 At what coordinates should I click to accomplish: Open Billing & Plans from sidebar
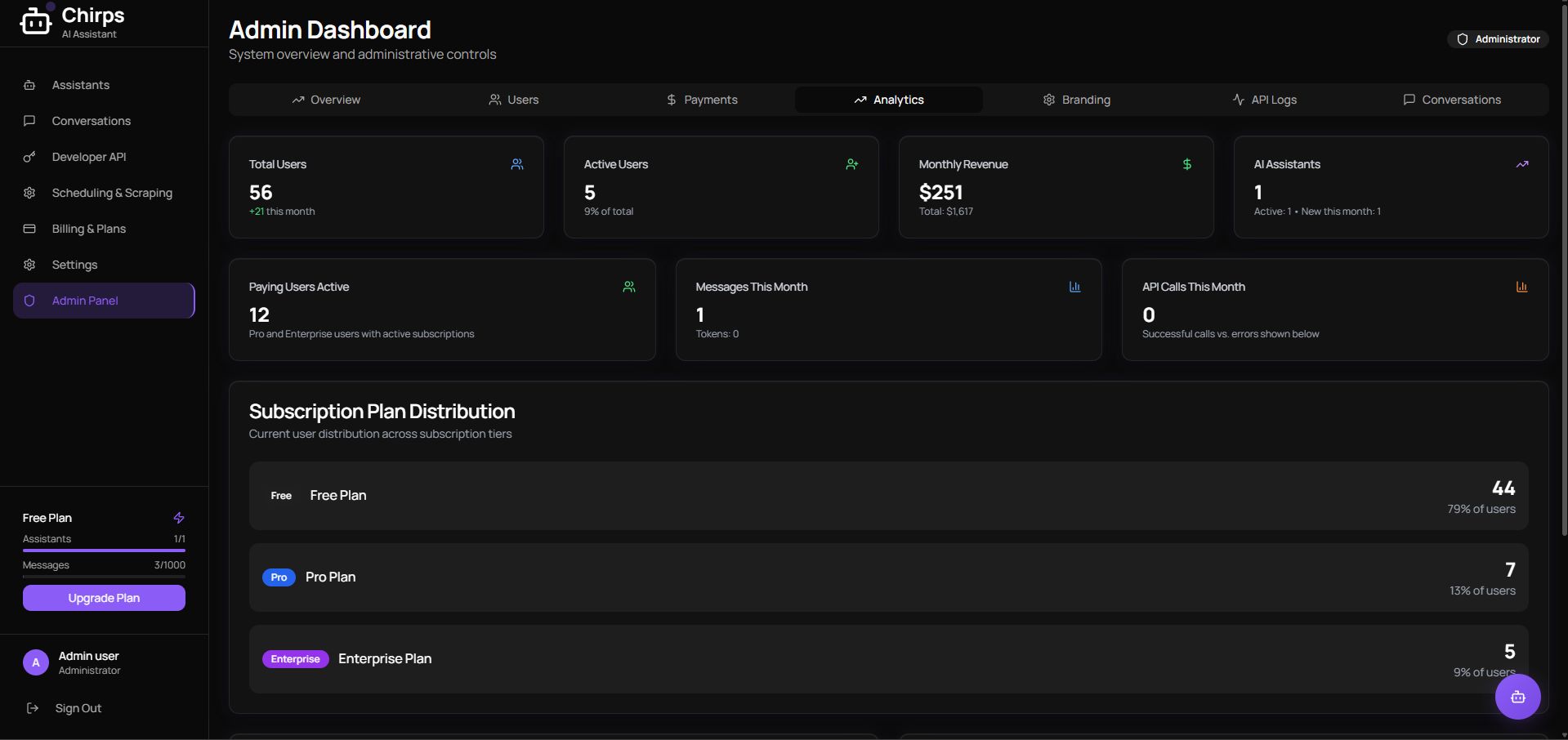[89, 229]
